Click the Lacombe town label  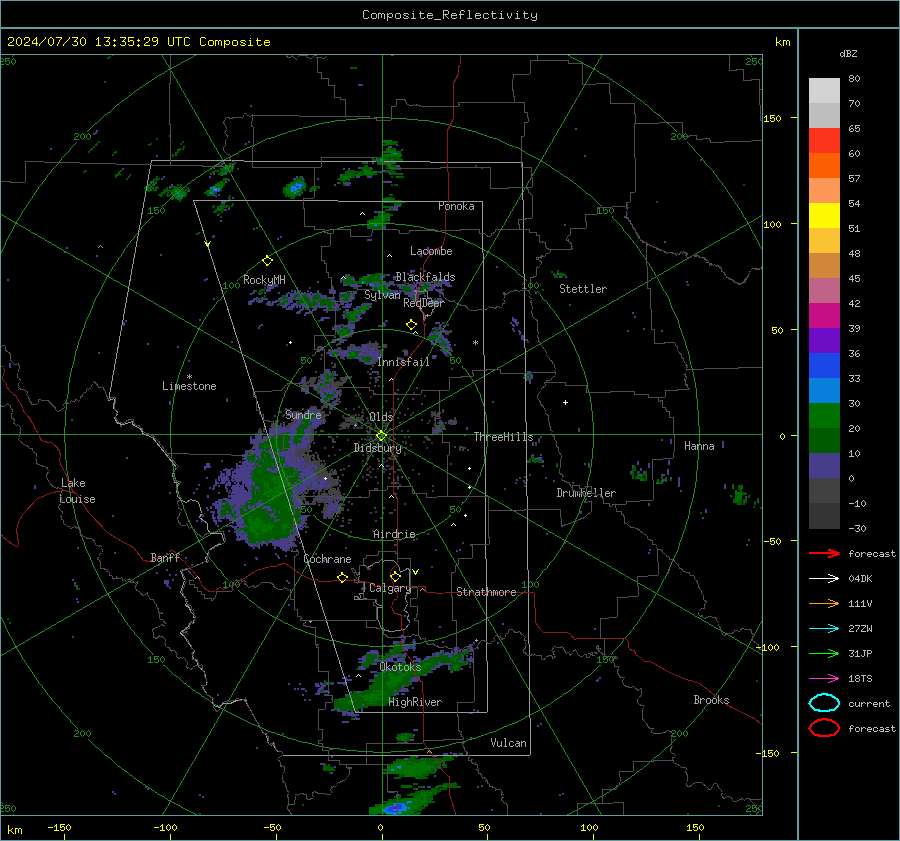(431, 251)
